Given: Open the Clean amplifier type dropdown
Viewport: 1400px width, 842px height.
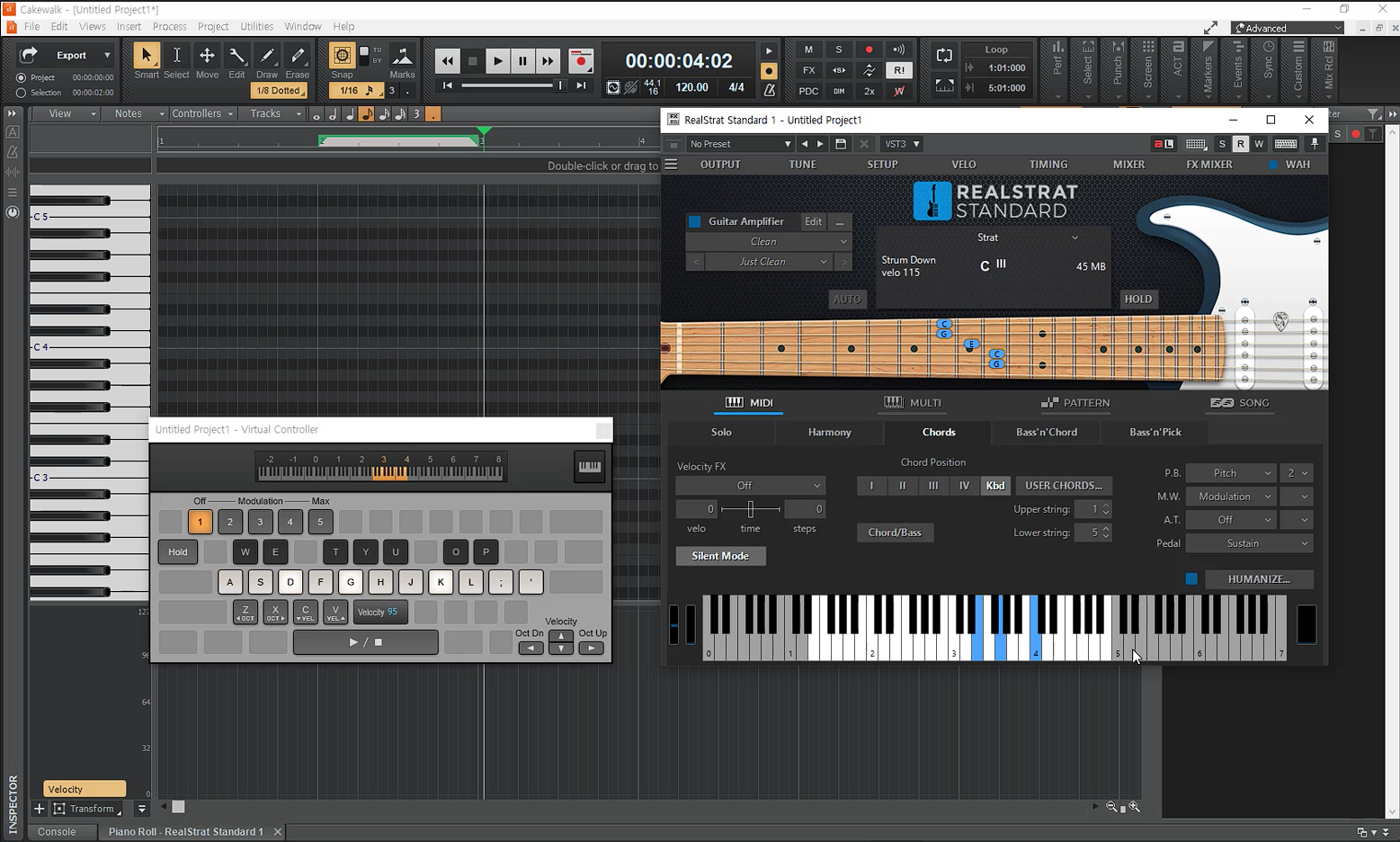Looking at the screenshot, I should [769, 242].
